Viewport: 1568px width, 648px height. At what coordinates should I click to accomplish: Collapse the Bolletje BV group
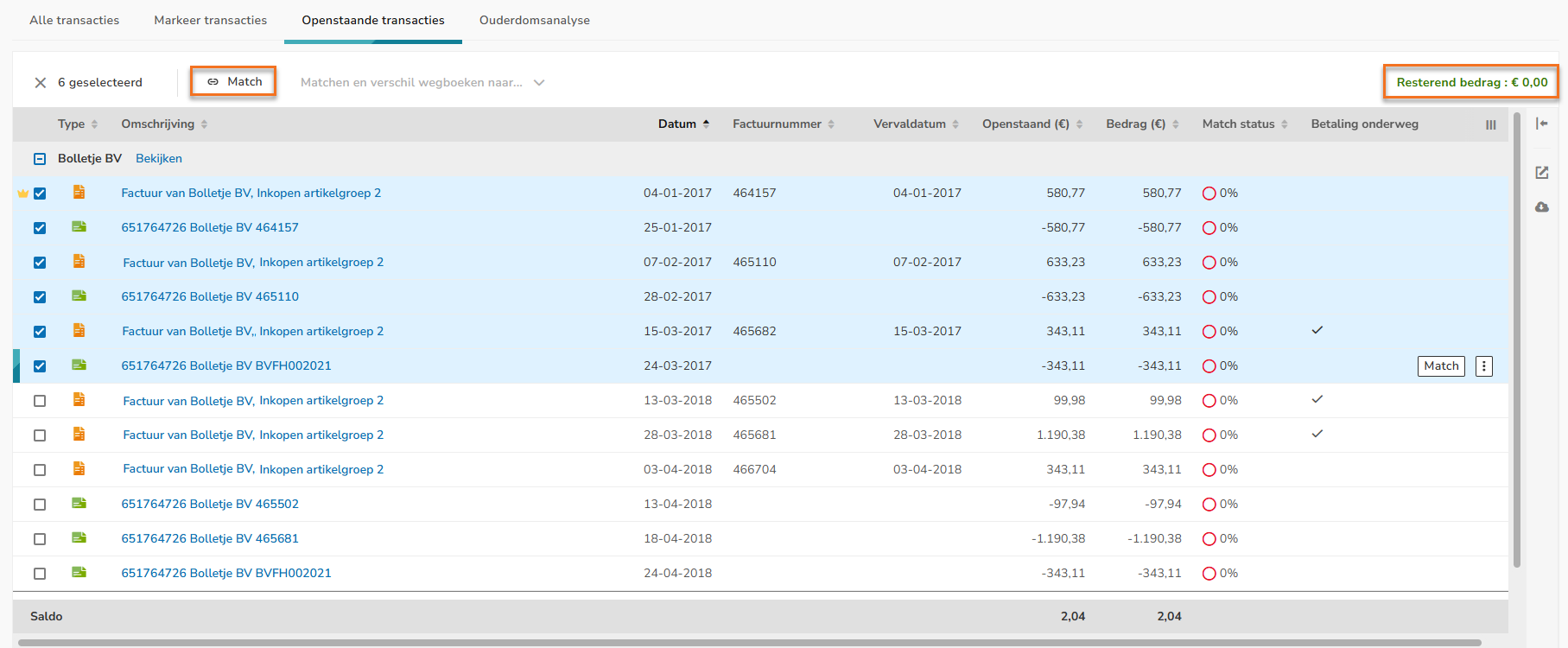40,159
